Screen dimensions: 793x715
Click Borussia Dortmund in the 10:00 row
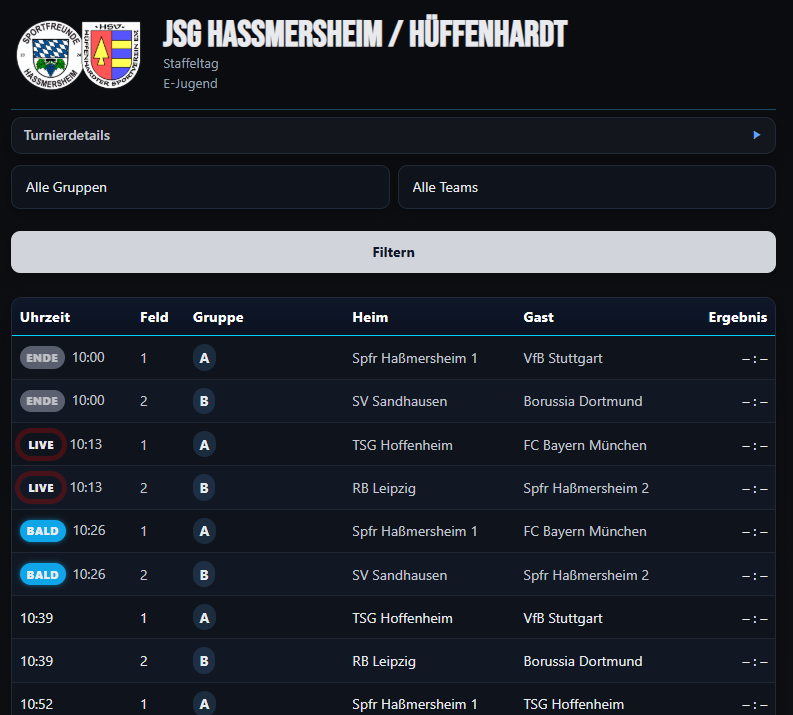(x=583, y=401)
